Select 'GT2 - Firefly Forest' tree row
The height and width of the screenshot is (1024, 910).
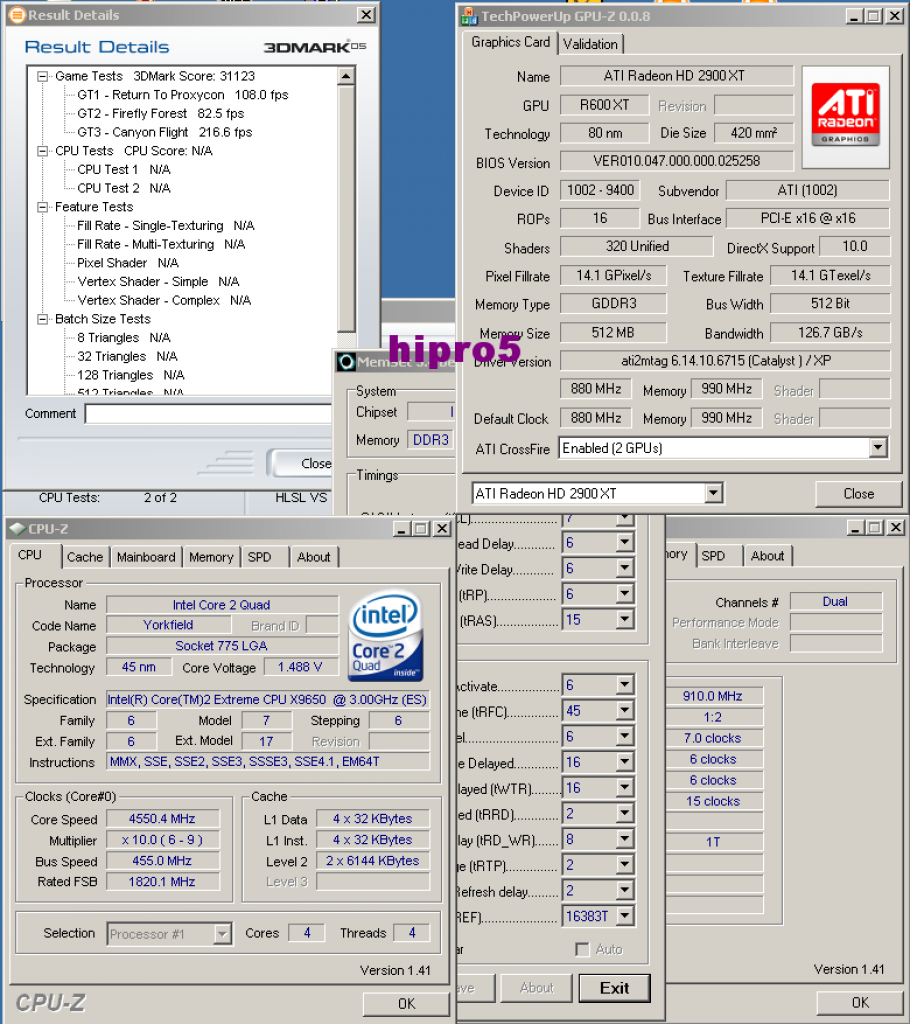pyautogui.click(x=161, y=114)
